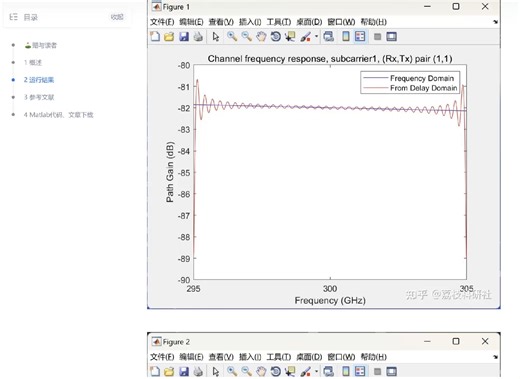This screenshot has height=379, width=520.
Task: Toggle Insert Legend in Figure 2 toolbar
Action: 360,371
